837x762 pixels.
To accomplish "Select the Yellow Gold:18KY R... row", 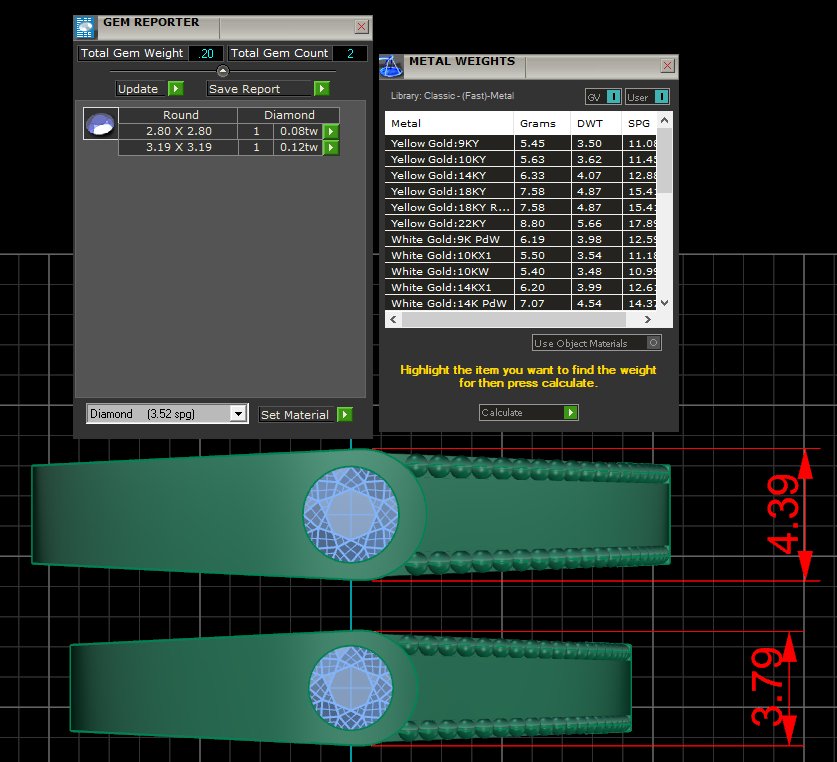I will 520,207.
